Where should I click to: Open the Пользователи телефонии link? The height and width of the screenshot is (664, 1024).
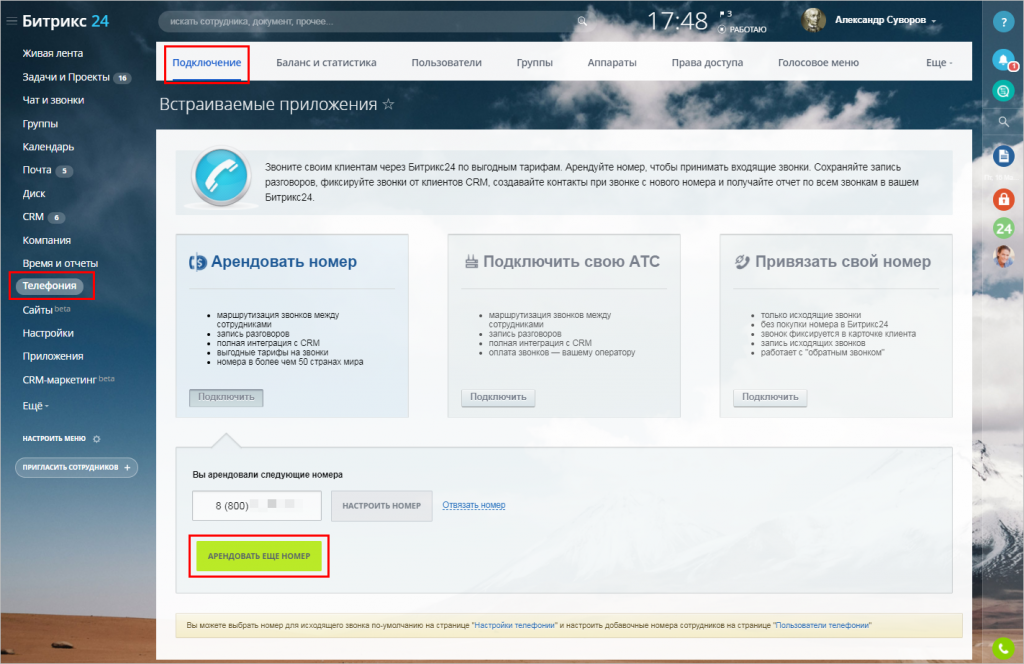click(x=822, y=625)
